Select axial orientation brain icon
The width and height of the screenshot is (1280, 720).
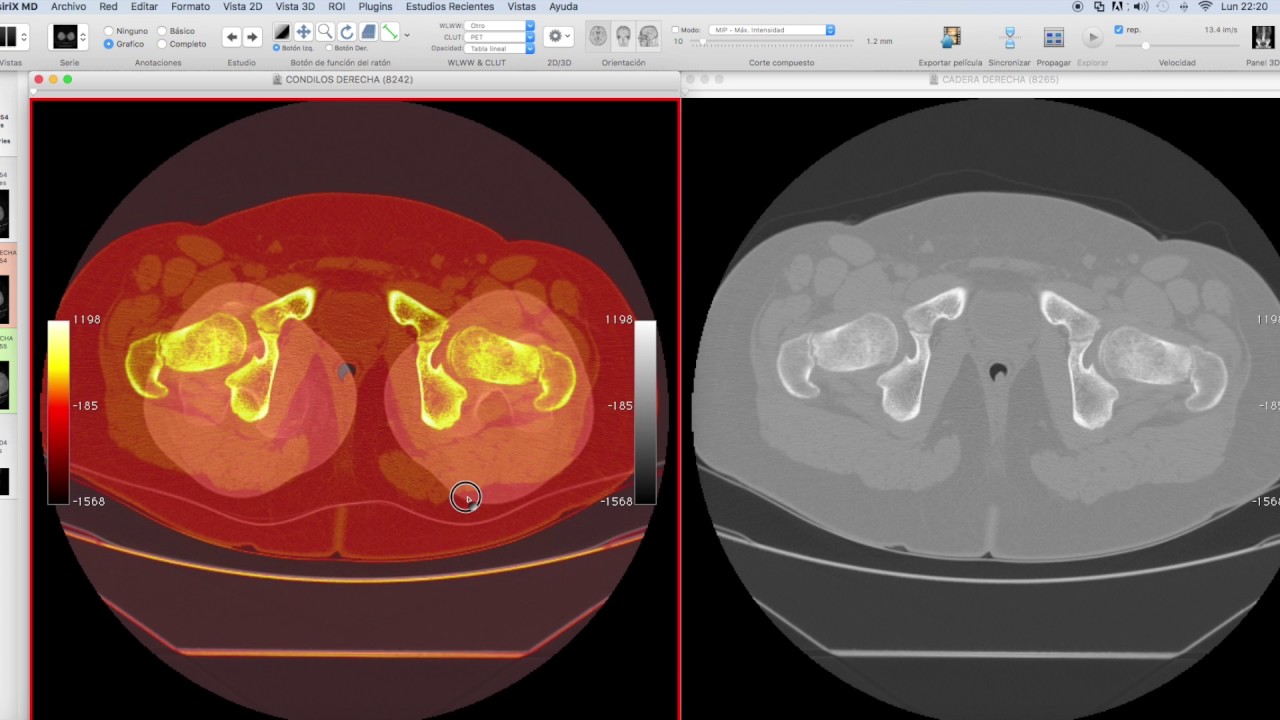tap(598, 36)
